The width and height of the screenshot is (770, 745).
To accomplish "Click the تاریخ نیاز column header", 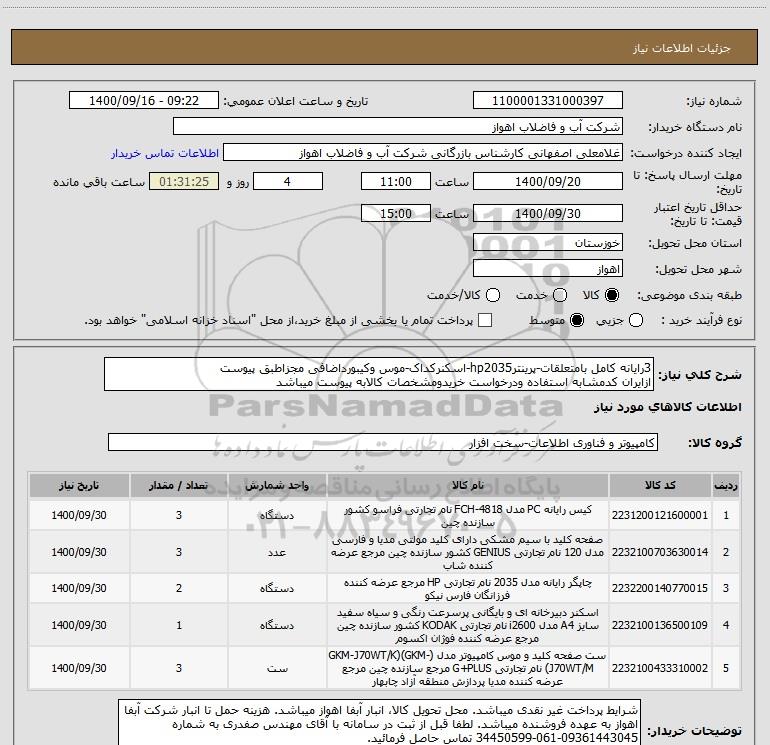I will (79, 485).
